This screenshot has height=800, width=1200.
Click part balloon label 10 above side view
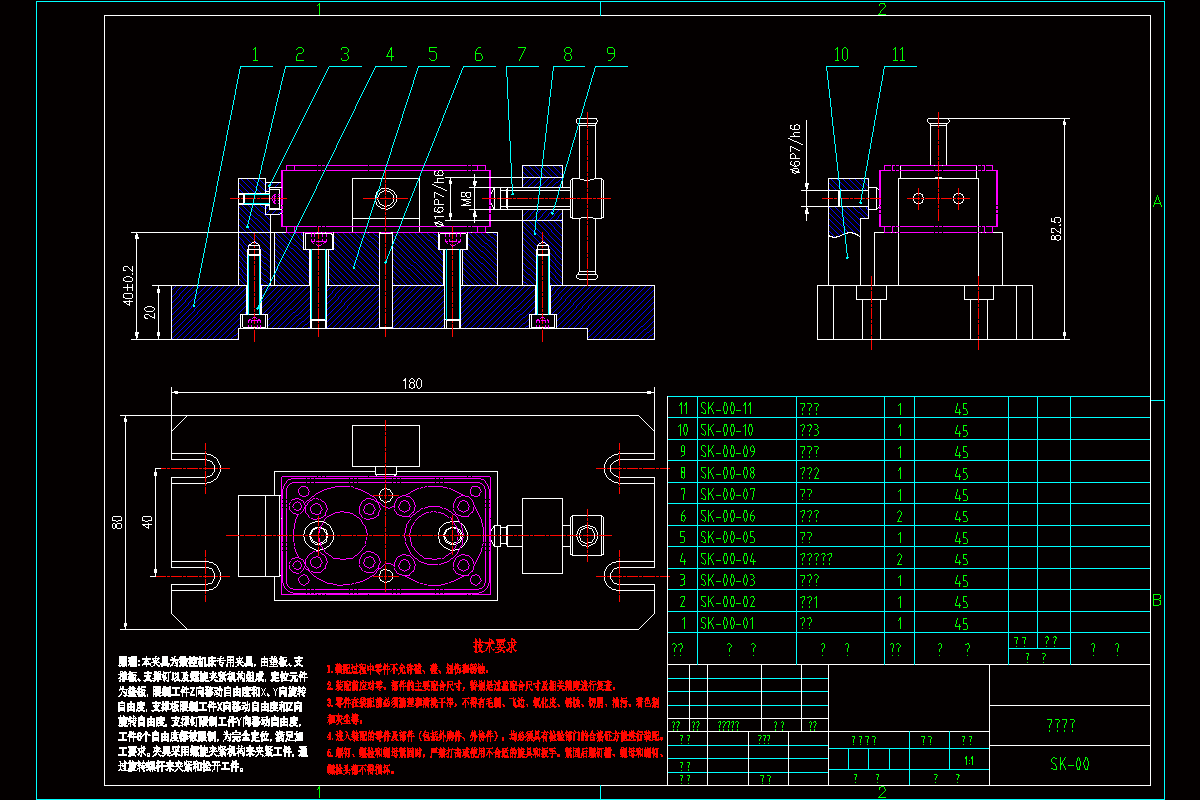click(842, 55)
